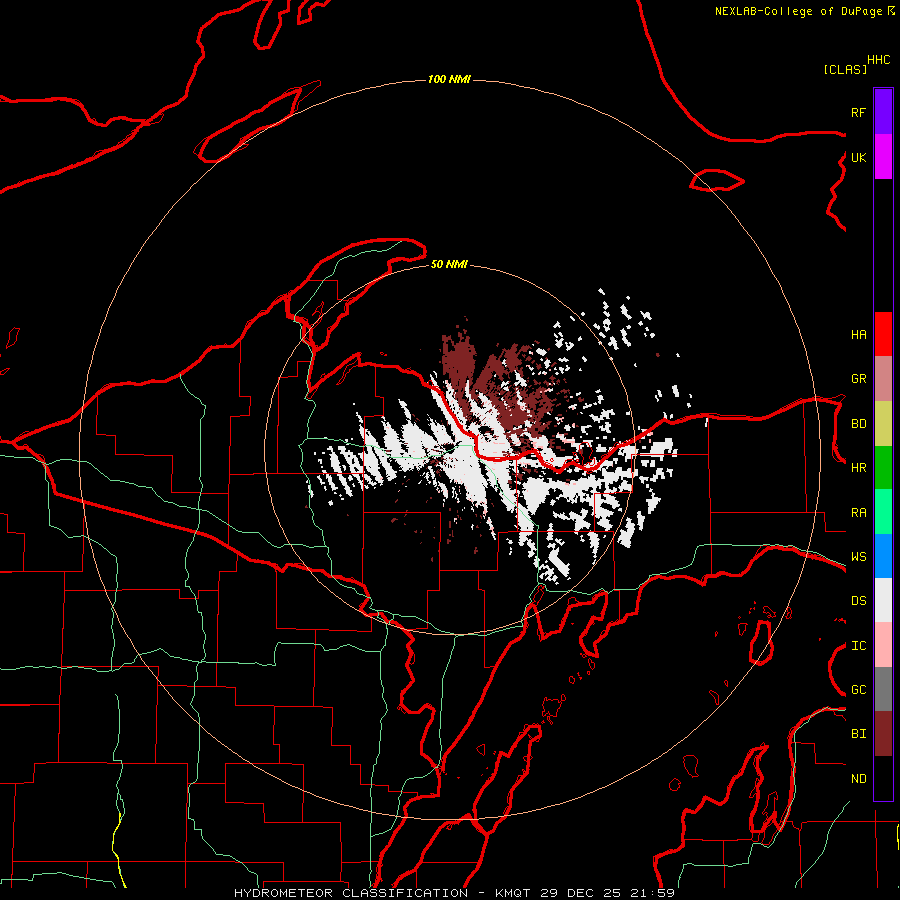Screen dimensions: 900x900
Task: Select the IC pink legend swatch
Action: click(x=883, y=645)
